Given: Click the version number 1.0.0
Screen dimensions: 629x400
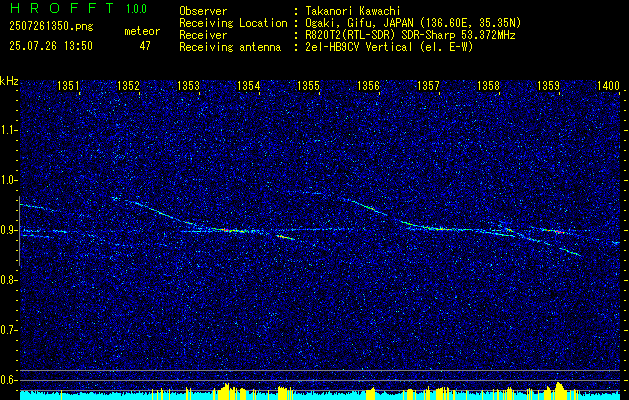Looking at the screenshot, I should tap(136, 9).
